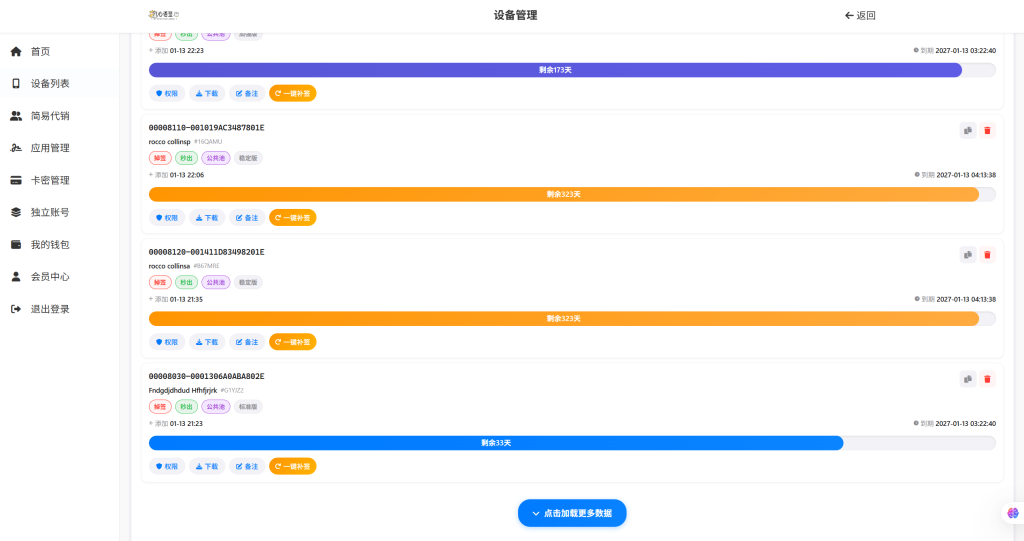Click 一键补签 for rocco collinsp
Screen dimensions: 1024x541
[293, 218]
